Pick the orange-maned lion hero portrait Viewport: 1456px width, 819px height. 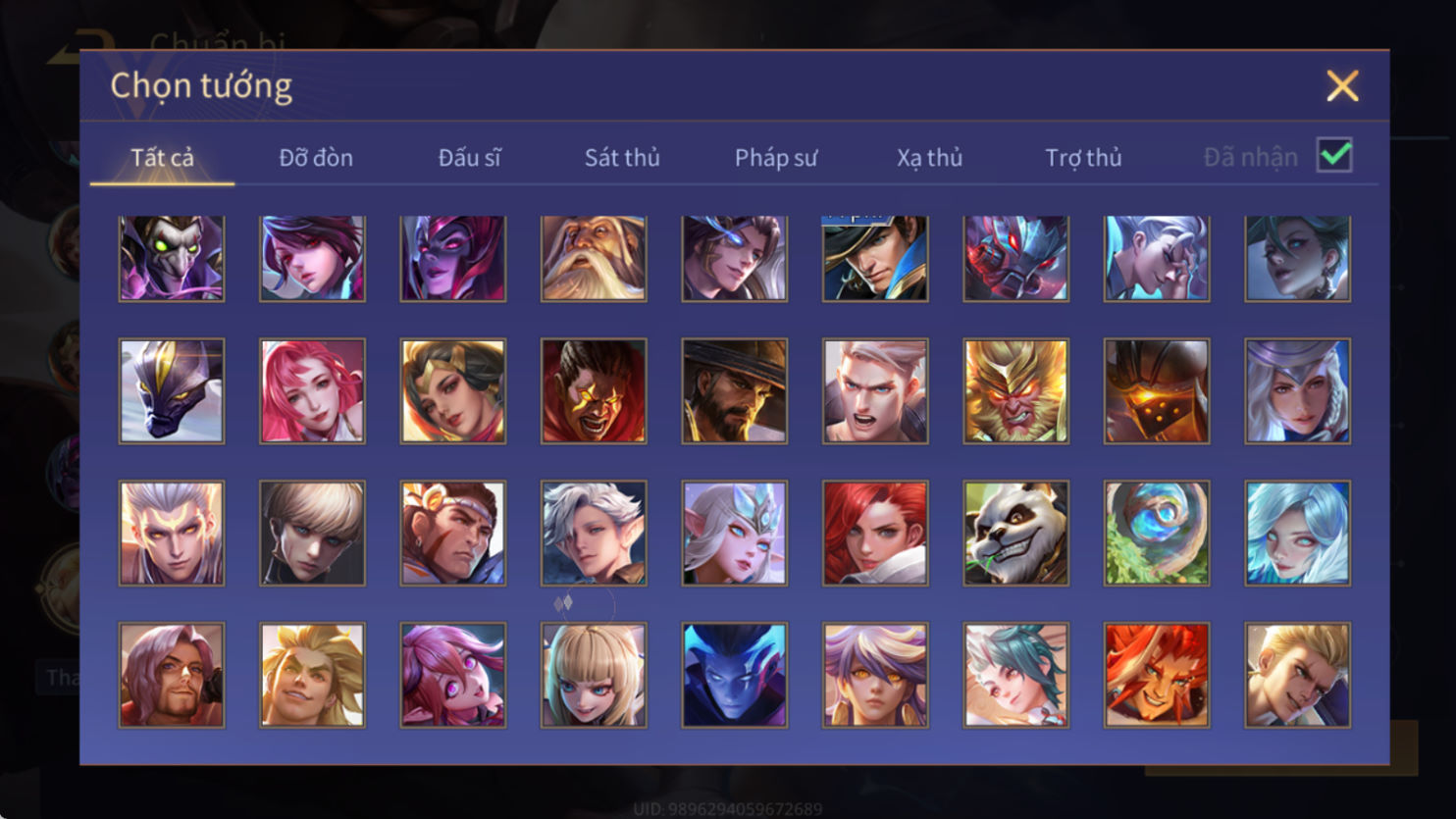(x=1157, y=675)
